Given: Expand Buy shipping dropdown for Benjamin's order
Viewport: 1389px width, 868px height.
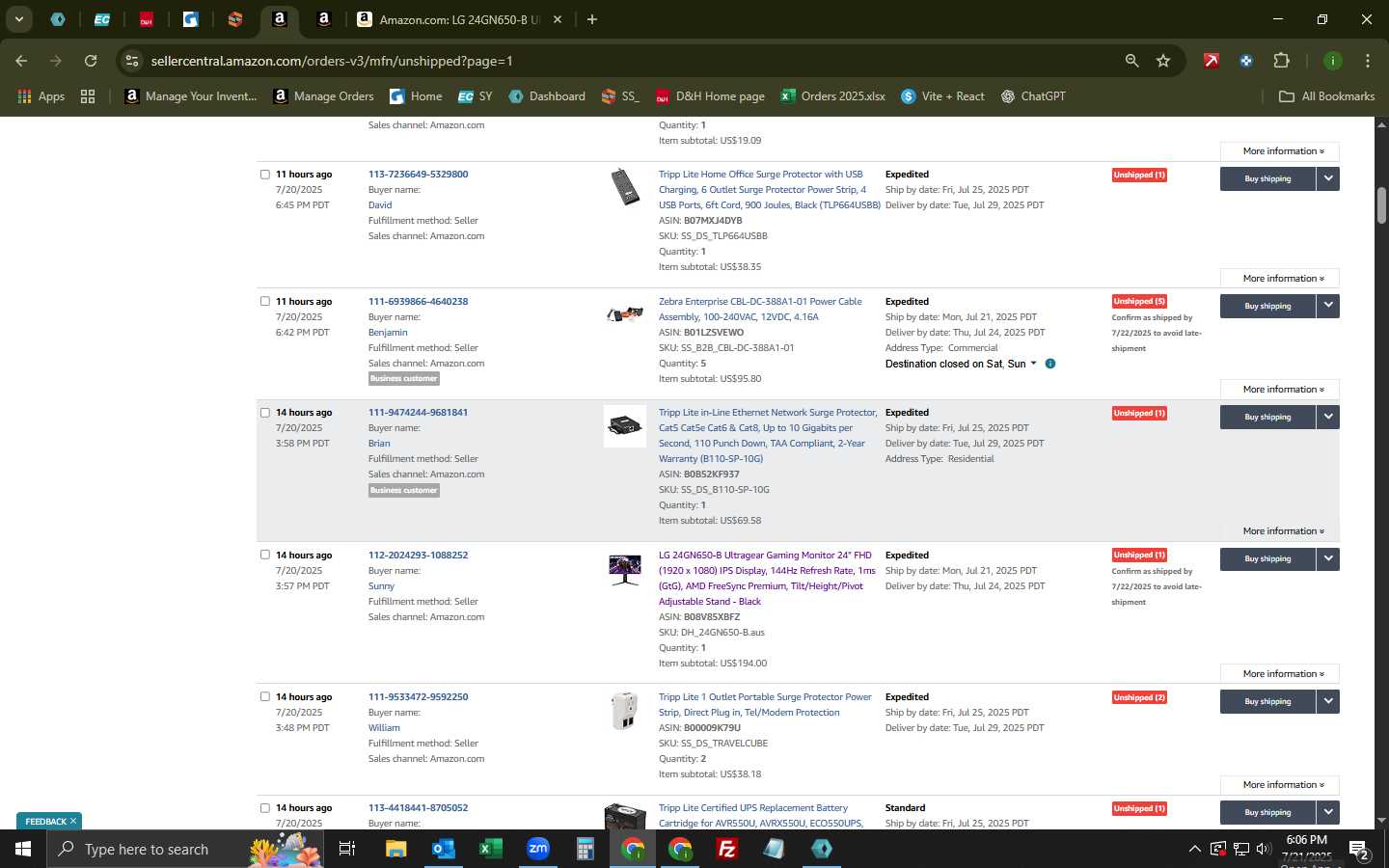Looking at the screenshot, I should tap(1328, 306).
